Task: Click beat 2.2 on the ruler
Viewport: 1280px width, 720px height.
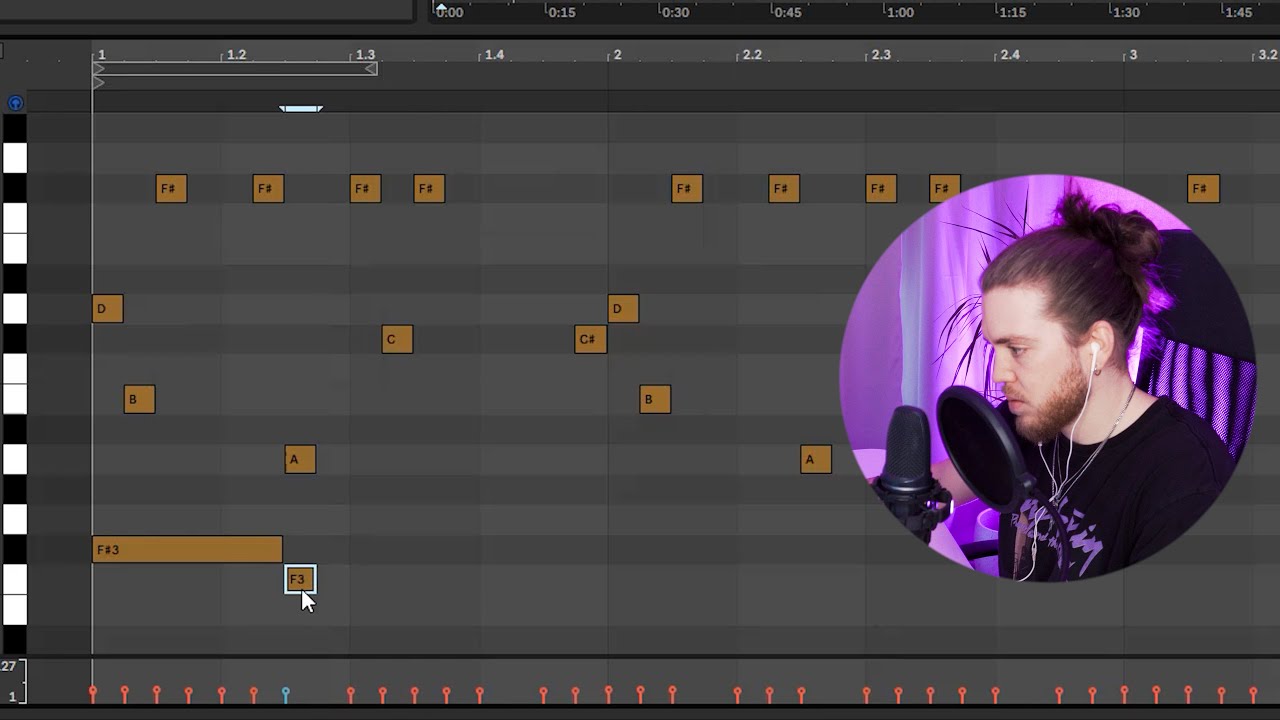Action: click(752, 55)
